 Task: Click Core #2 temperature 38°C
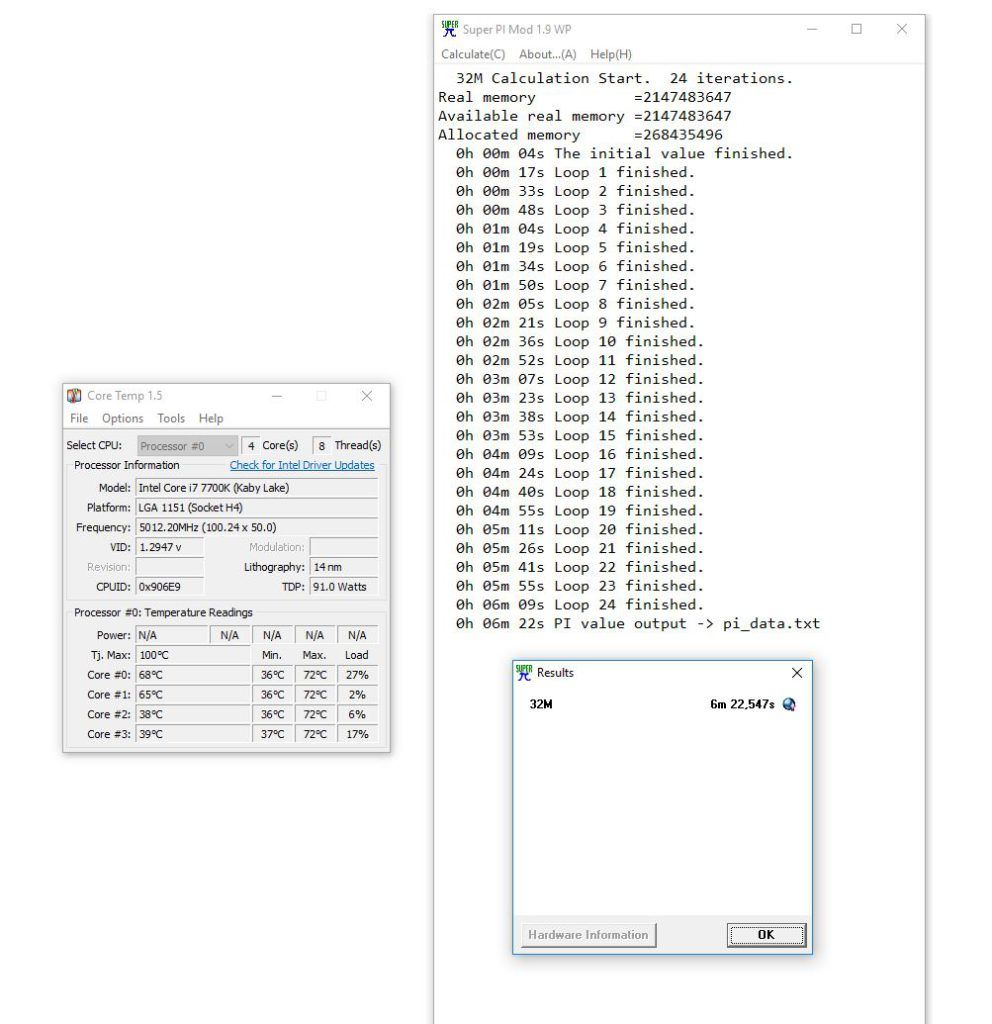193,714
